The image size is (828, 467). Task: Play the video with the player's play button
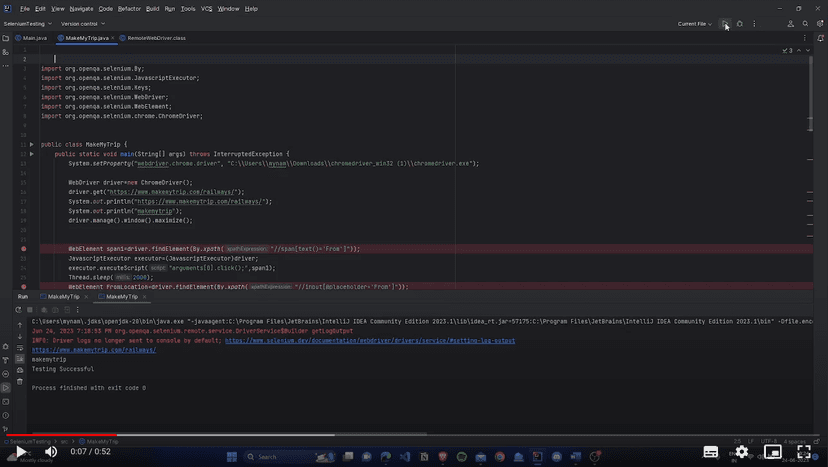(x=21, y=452)
